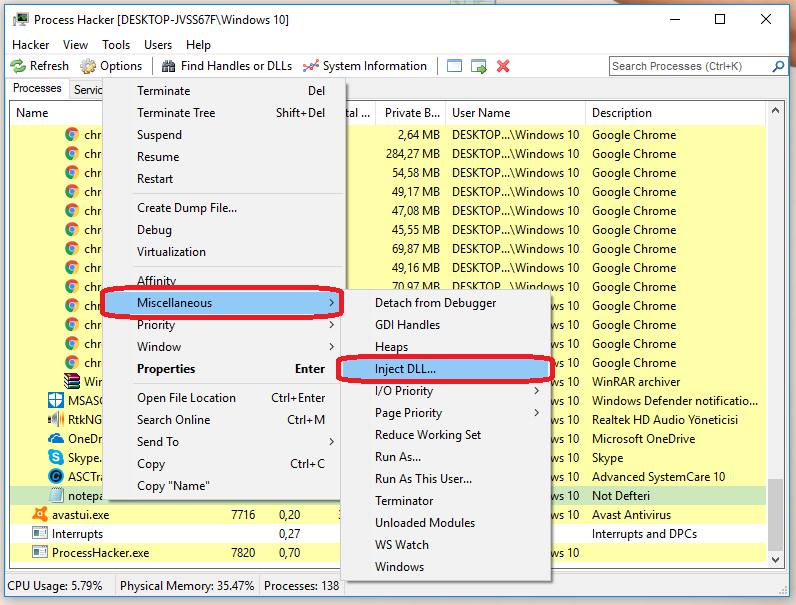796x605 pixels.
Task: Click the OneDrive cloud icon
Action: coord(55,438)
